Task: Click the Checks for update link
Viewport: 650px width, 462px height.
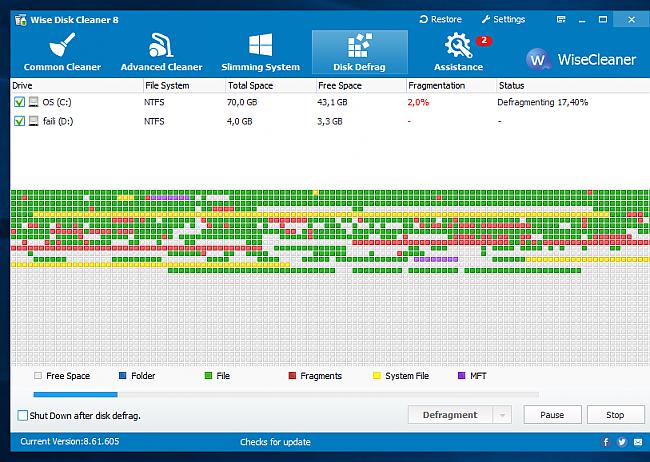Action: (x=275, y=442)
